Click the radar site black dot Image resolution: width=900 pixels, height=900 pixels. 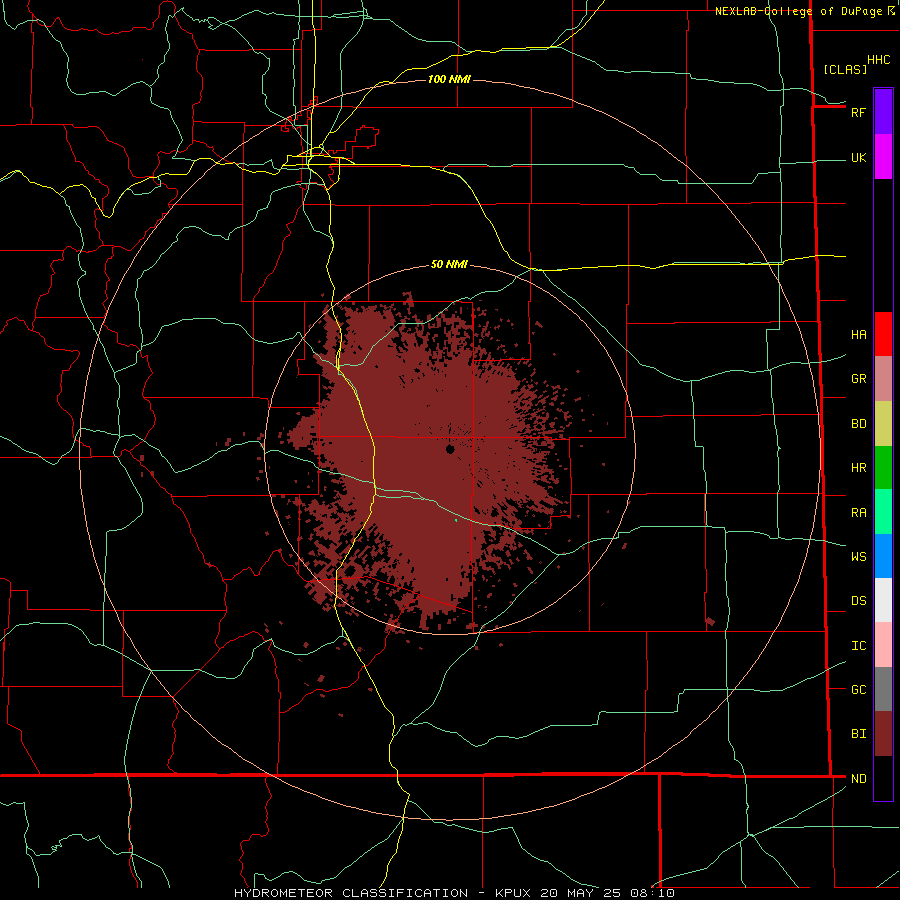click(x=450, y=449)
